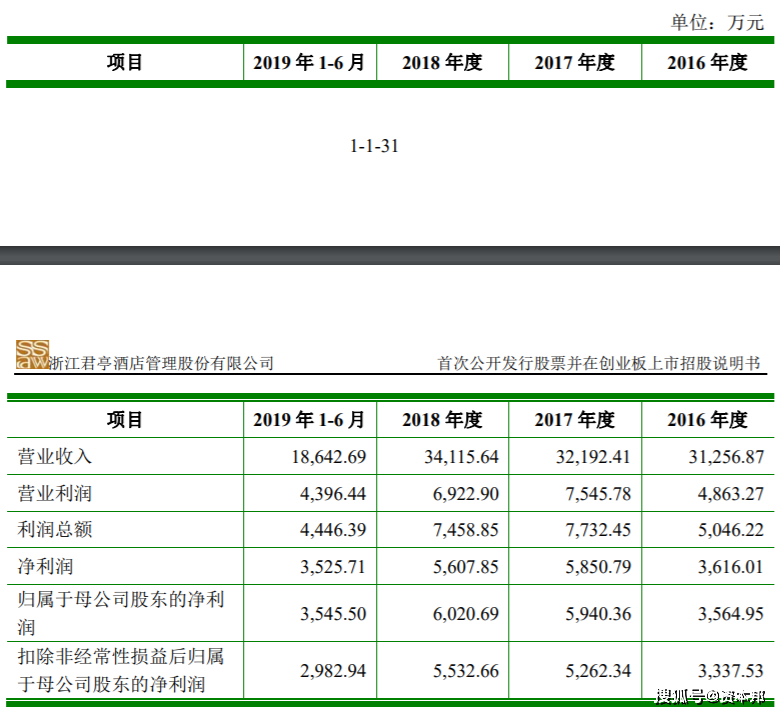Image resolution: width=780 pixels, height=714 pixels.
Task: Click 2019 年 1-6 月 header in the lower table
Action: coord(309,420)
